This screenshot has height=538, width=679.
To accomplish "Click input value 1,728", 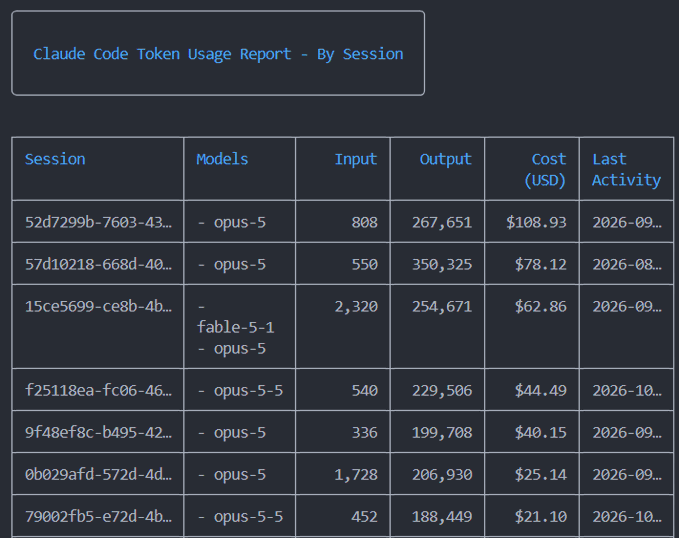I will pyautogui.click(x=356, y=475).
